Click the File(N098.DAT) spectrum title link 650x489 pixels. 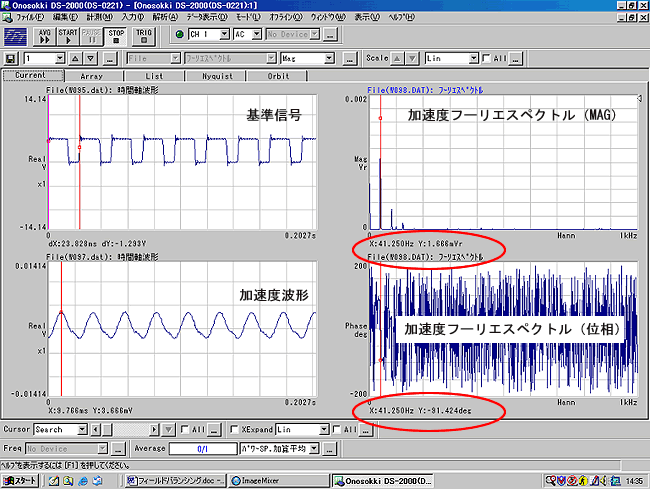click(x=425, y=90)
